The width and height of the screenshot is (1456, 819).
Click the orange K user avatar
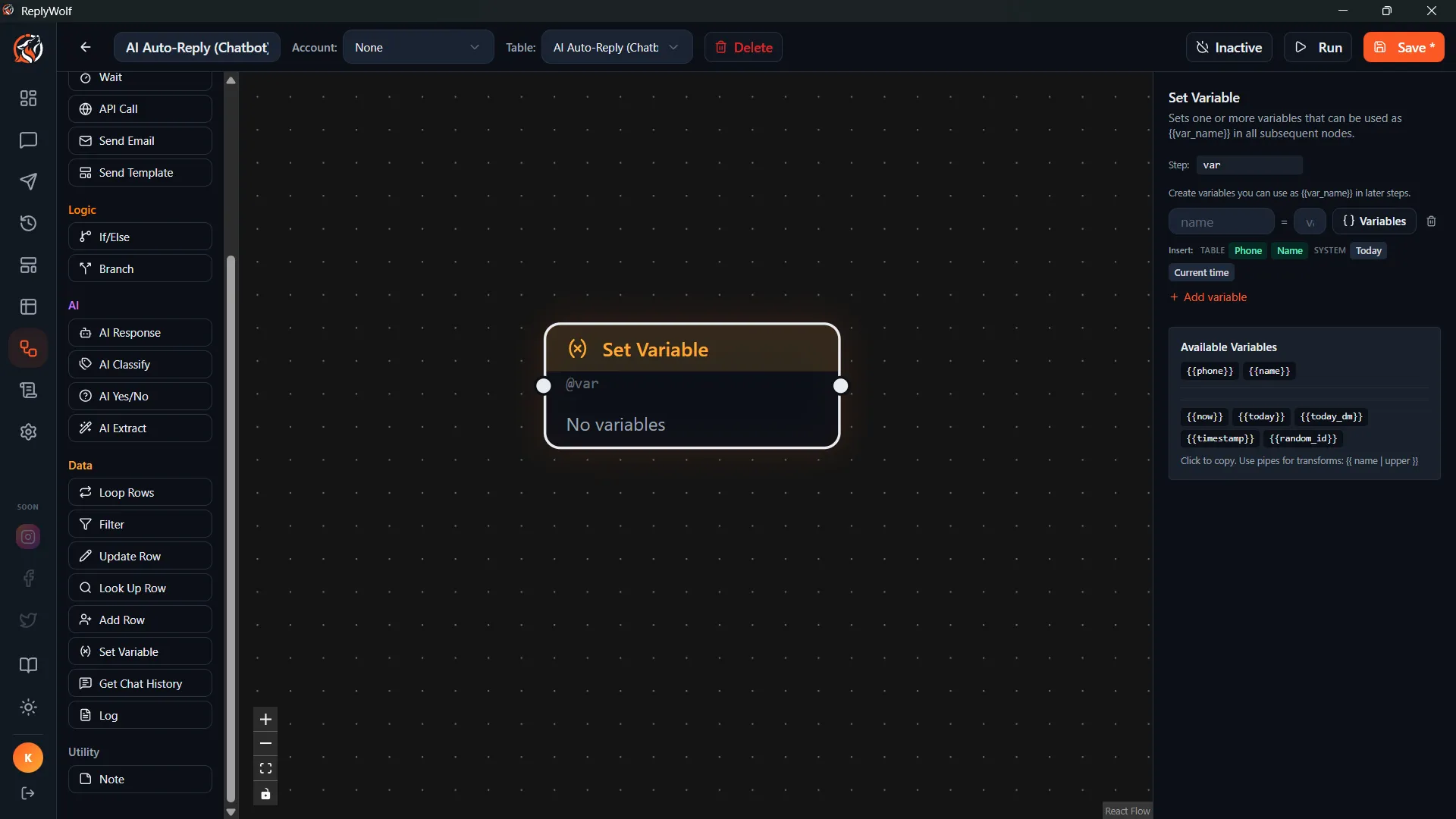28,758
